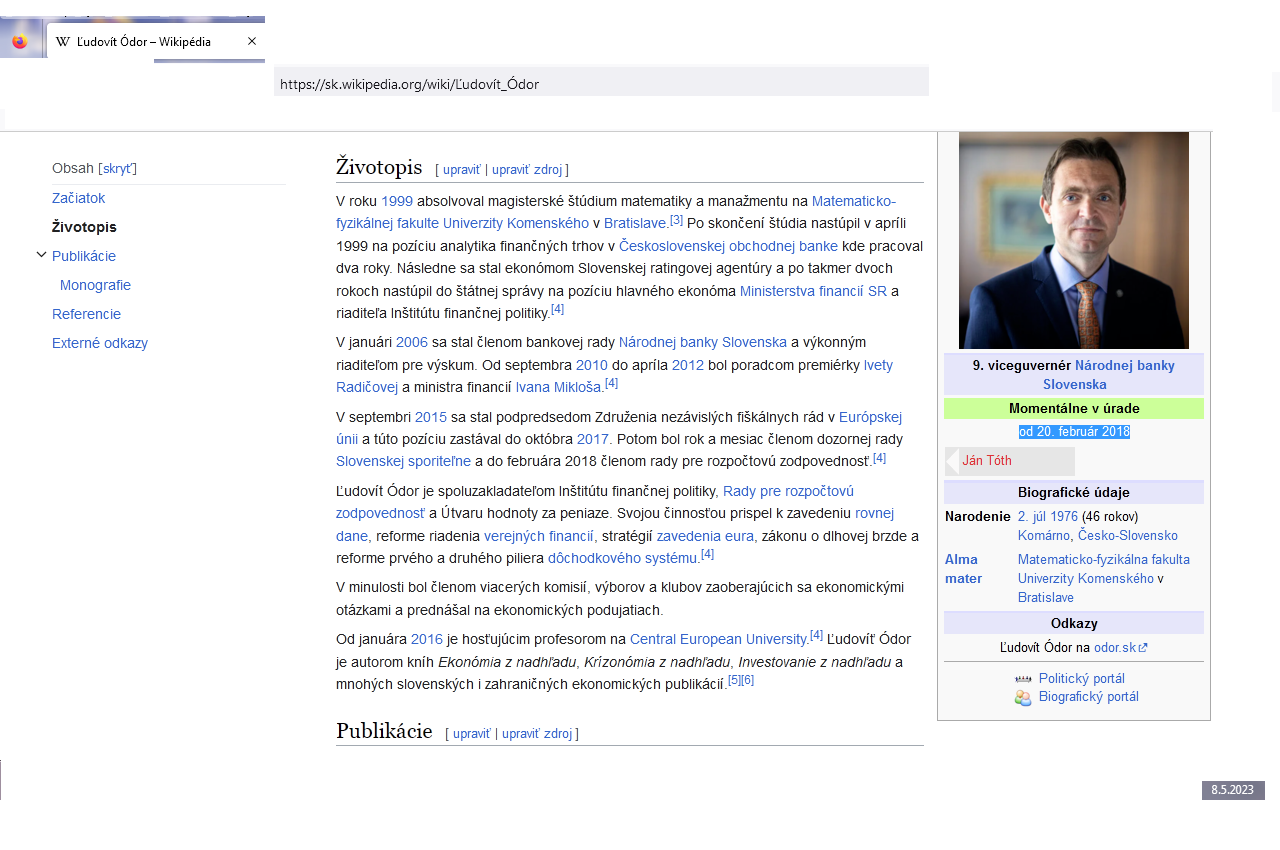Screen dimensions: 1280x850
Task: Open the verejných financií link
Action: (x=540, y=537)
